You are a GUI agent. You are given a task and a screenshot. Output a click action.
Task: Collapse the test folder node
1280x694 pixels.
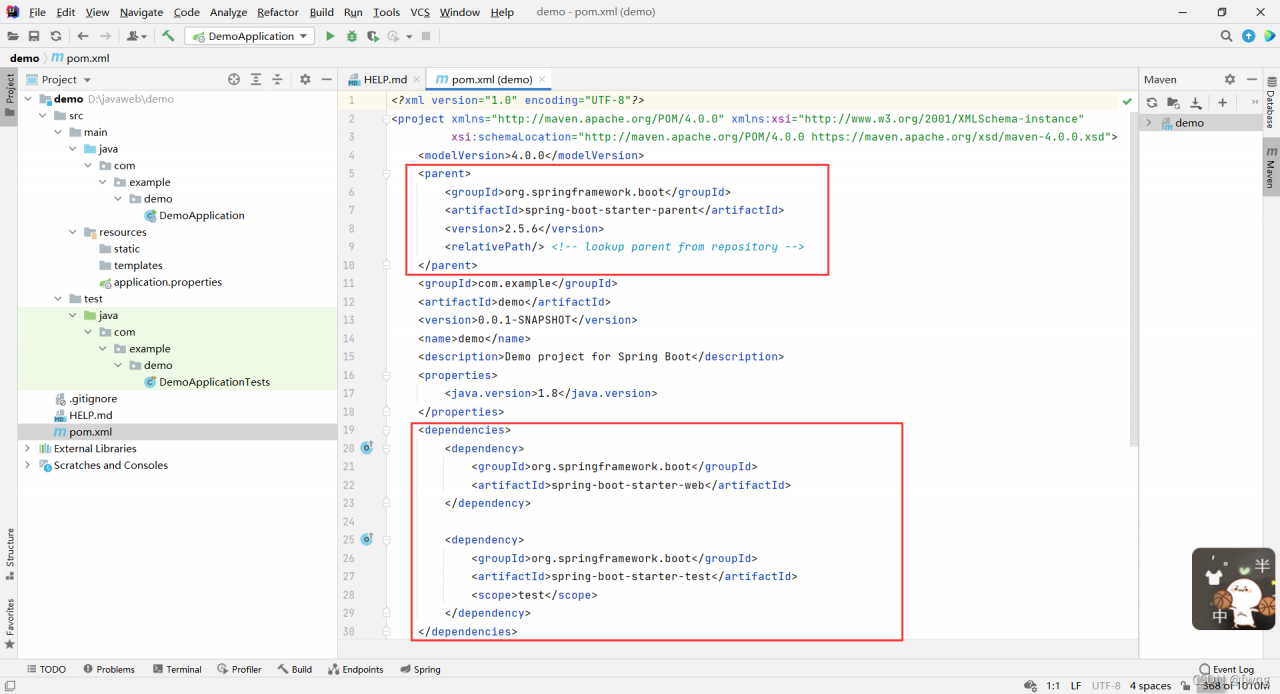pyautogui.click(x=58, y=299)
